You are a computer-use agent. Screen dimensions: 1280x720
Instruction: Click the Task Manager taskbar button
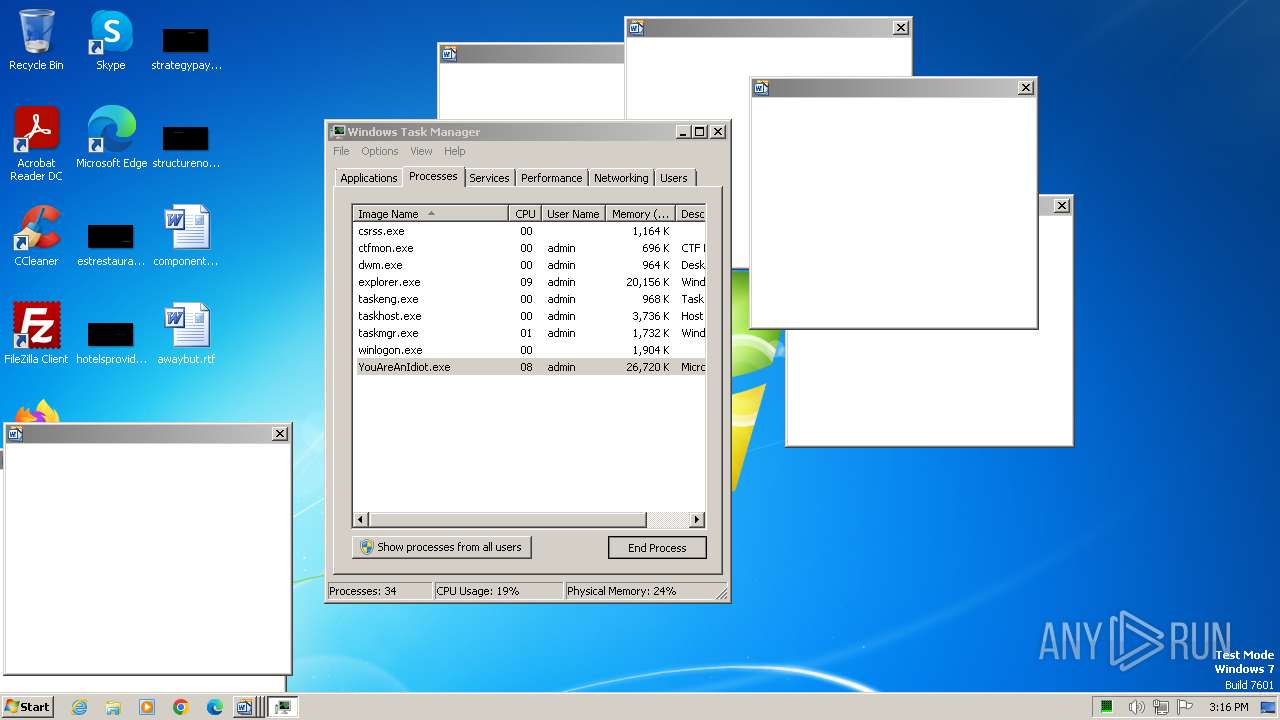click(x=283, y=707)
